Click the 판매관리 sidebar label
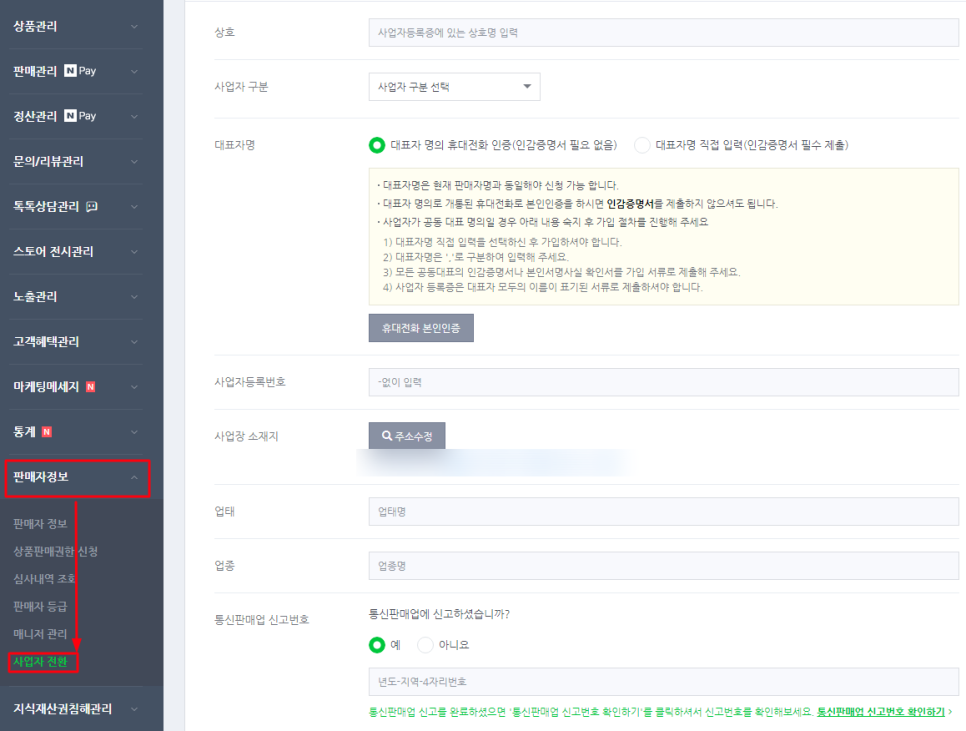Image resolution: width=966 pixels, height=731 pixels. [35, 71]
